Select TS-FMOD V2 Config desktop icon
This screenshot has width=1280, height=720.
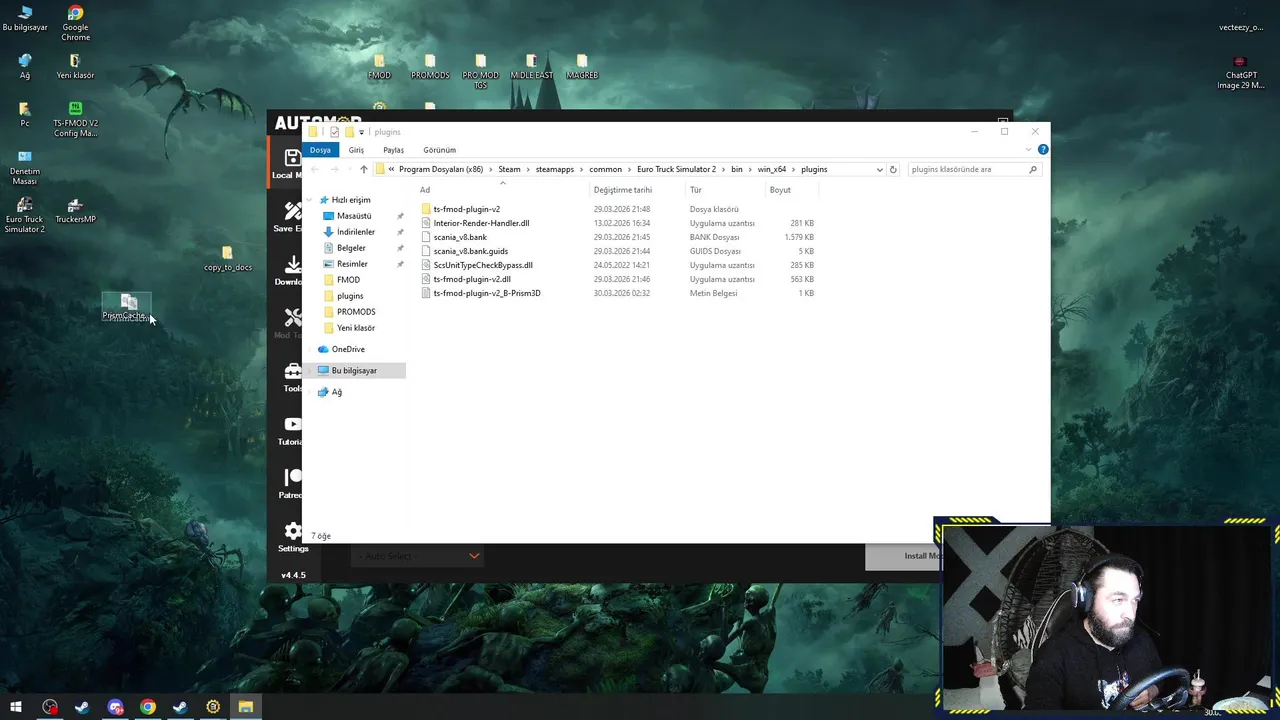click(x=76, y=119)
